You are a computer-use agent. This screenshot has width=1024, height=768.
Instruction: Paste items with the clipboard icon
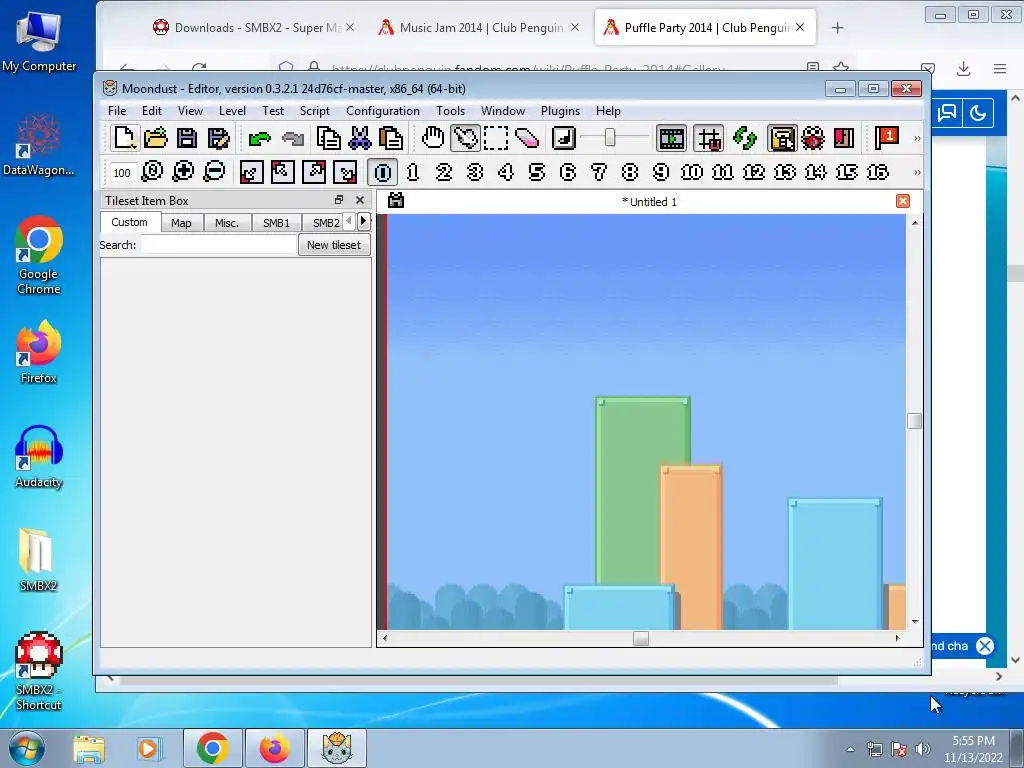(x=391, y=138)
